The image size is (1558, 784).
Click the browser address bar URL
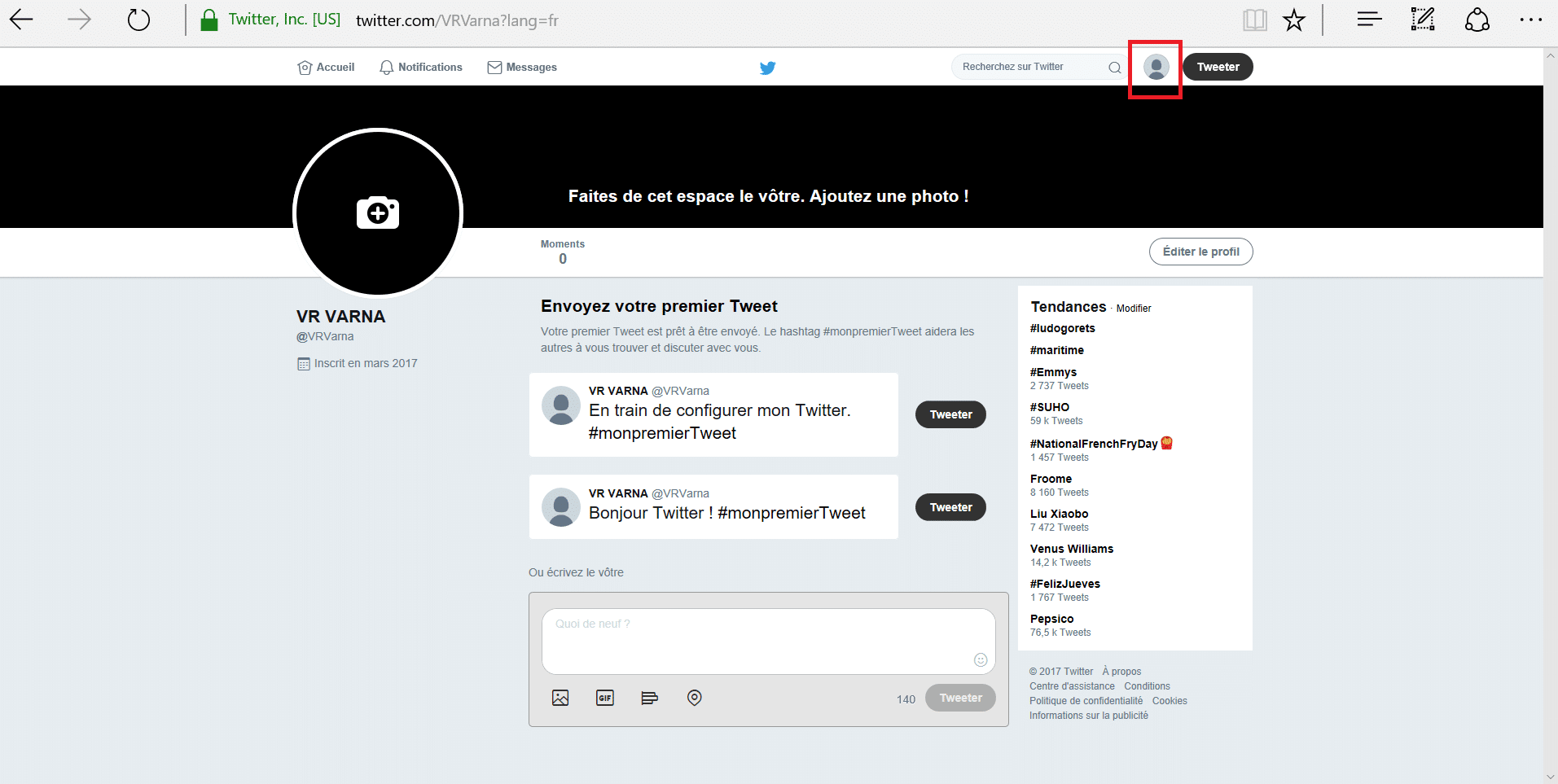457,20
